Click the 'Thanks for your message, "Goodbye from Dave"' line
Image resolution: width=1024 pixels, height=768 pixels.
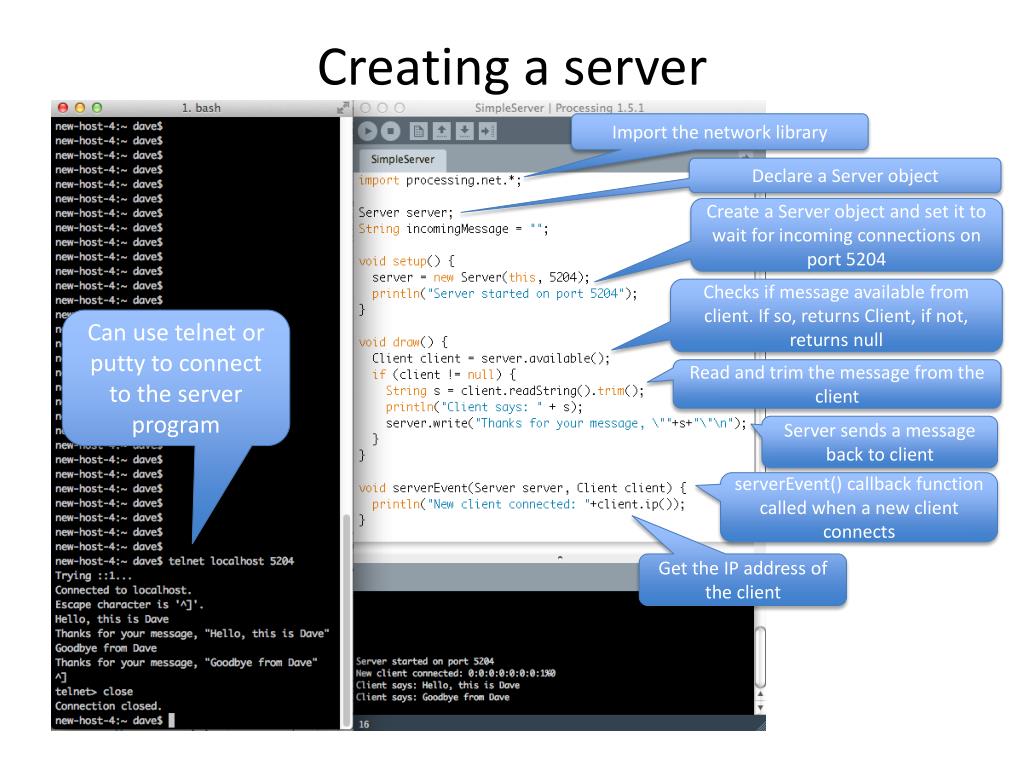point(186,663)
